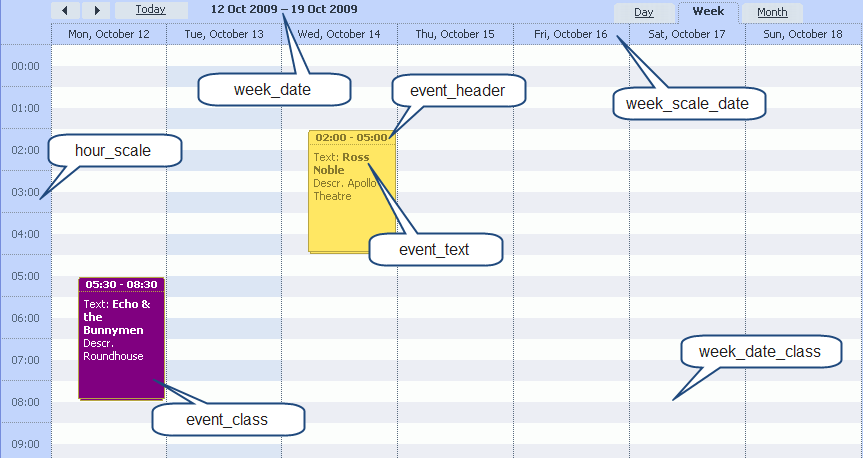Image resolution: width=863 pixels, height=458 pixels.
Task: Jump to Today in calendar
Action: [151, 10]
